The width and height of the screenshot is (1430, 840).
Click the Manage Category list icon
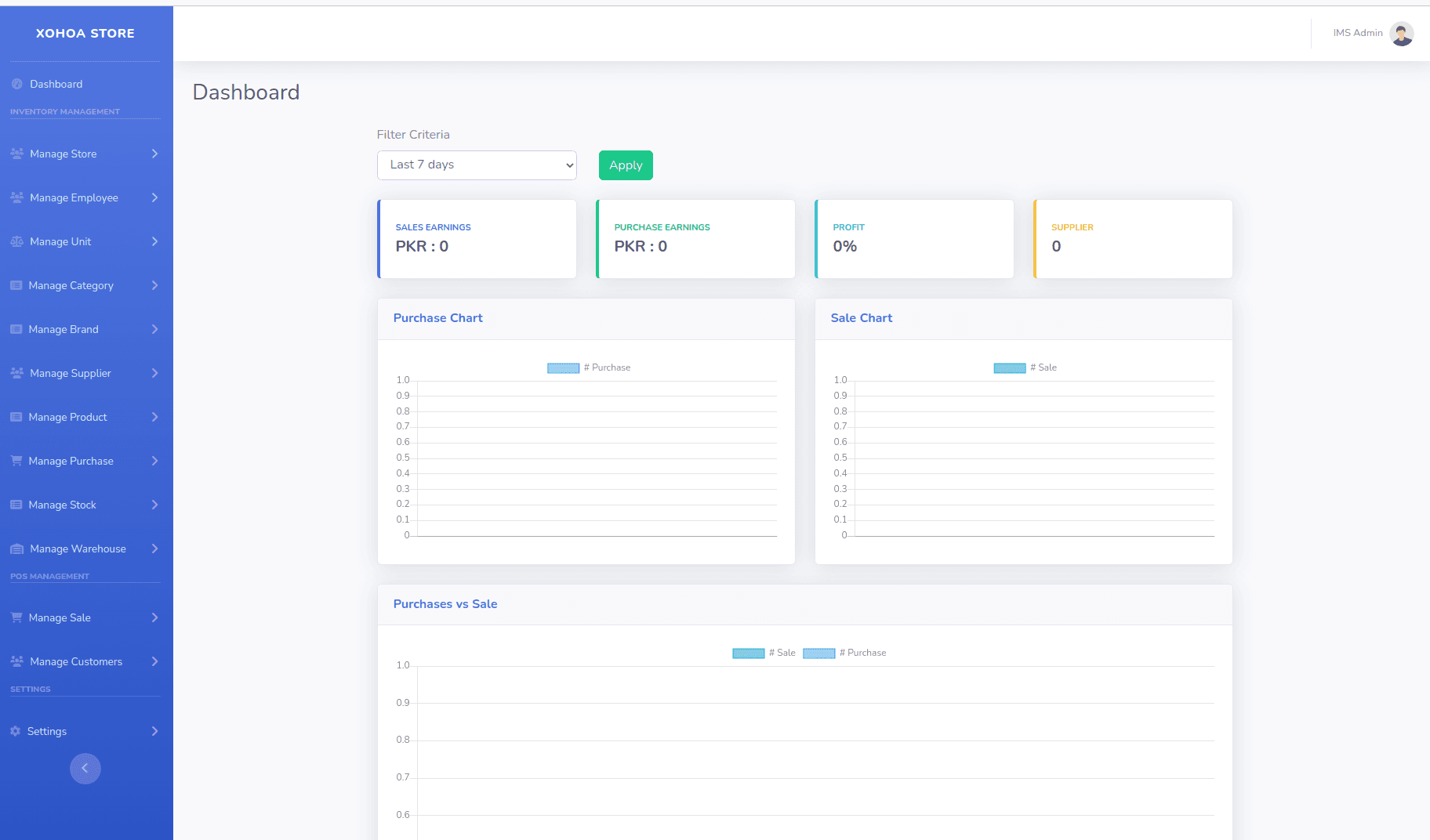click(16, 285)
